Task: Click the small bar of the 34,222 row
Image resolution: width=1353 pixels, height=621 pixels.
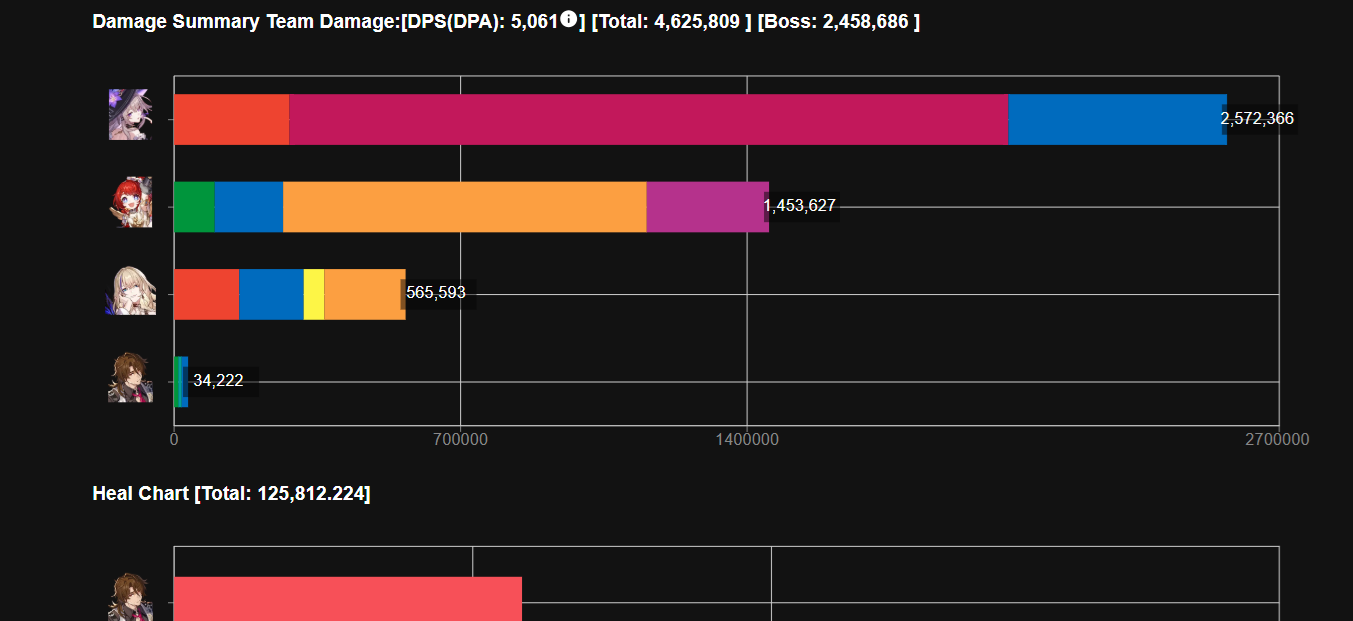Action: [181, 382]
